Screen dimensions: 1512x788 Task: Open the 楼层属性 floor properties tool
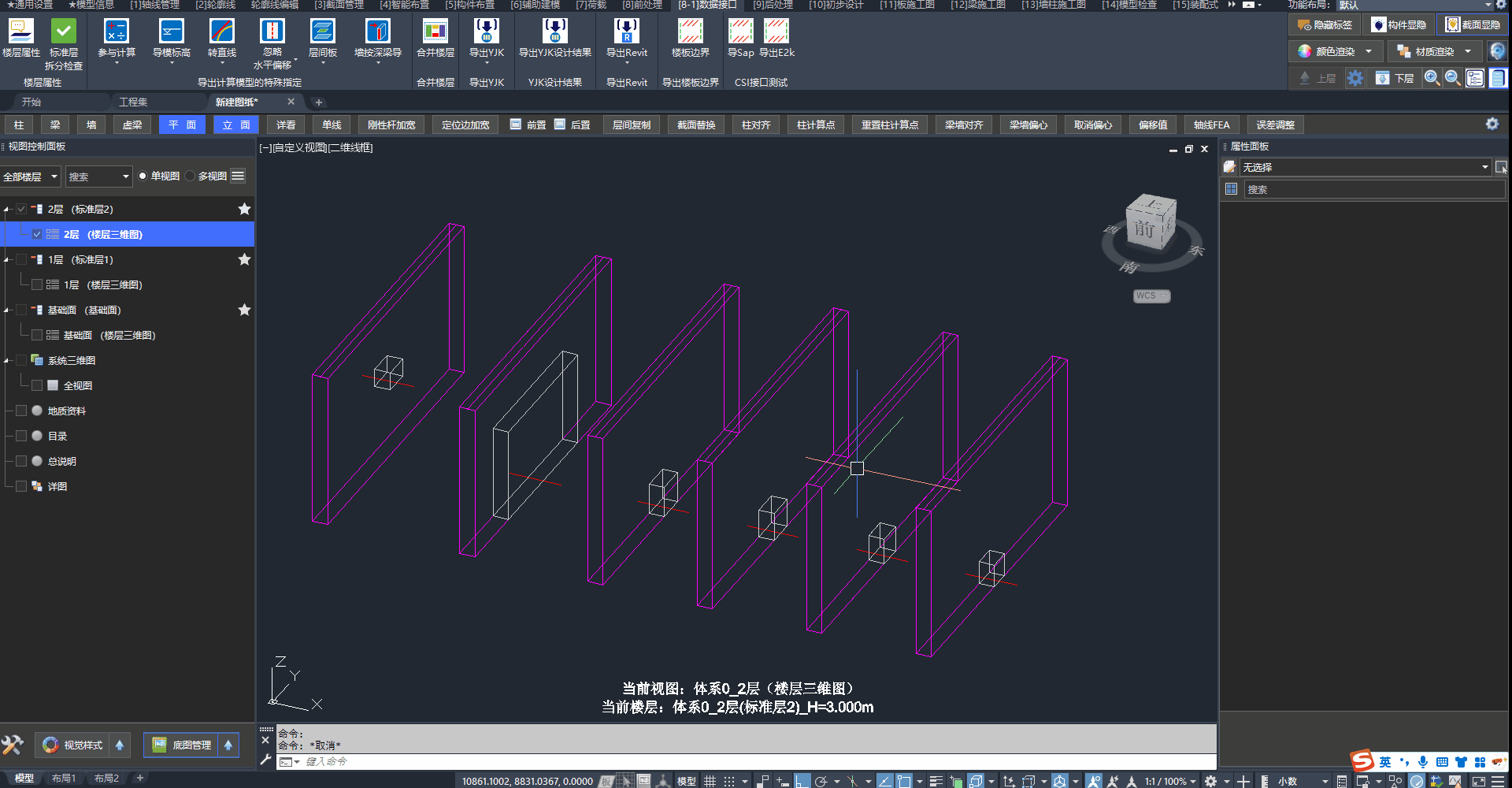[21, 32]
